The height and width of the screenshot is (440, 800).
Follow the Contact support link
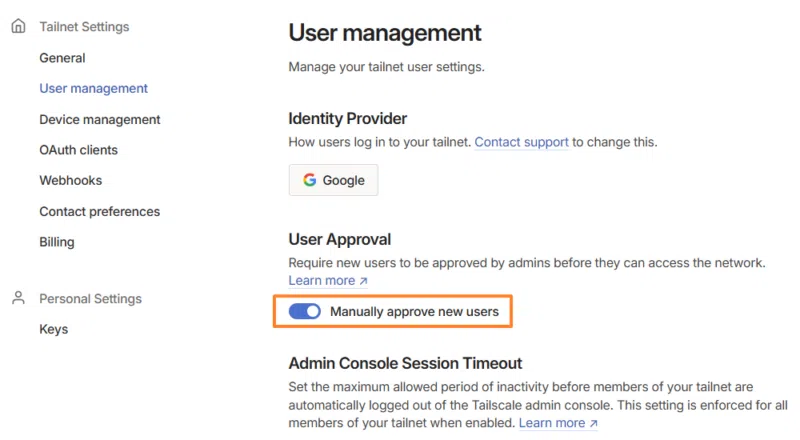[521, 142]
